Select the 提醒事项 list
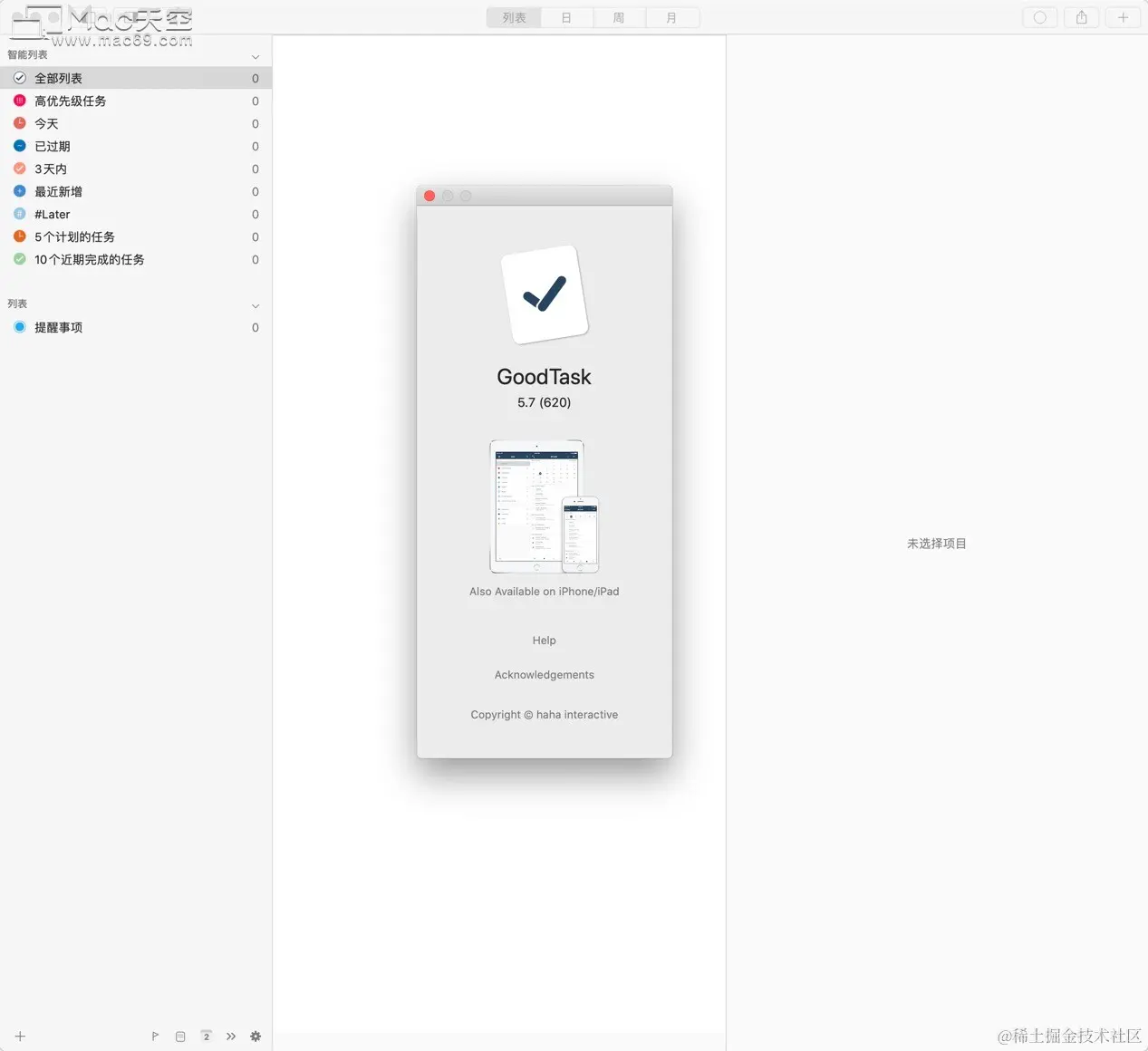1148x1051 pixels. (136, 327)
